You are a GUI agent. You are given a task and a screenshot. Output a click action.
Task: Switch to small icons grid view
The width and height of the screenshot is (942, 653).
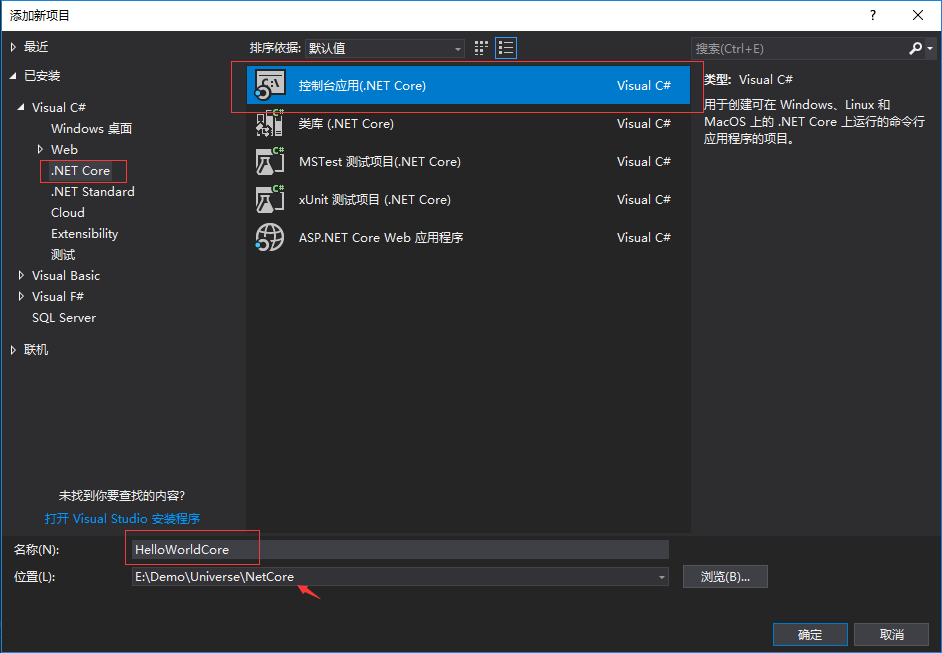(481, 48)
